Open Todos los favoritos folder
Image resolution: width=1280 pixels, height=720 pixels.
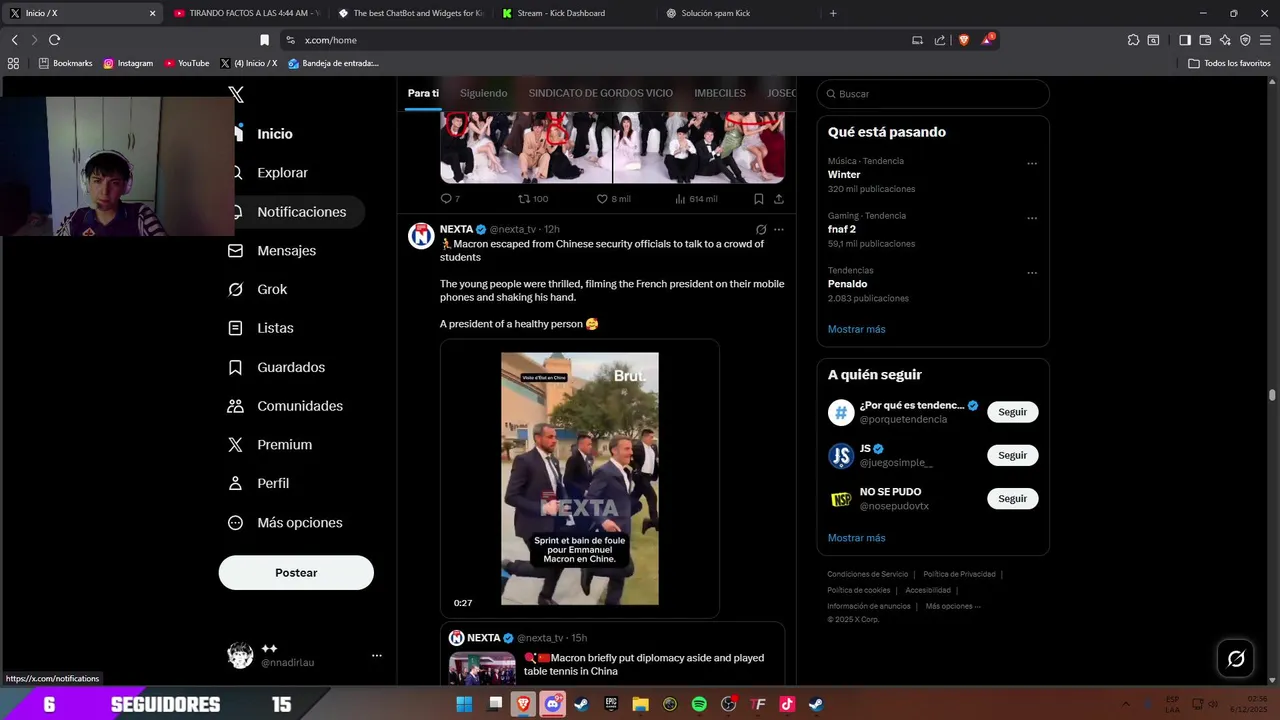[x=1229, y=63]
